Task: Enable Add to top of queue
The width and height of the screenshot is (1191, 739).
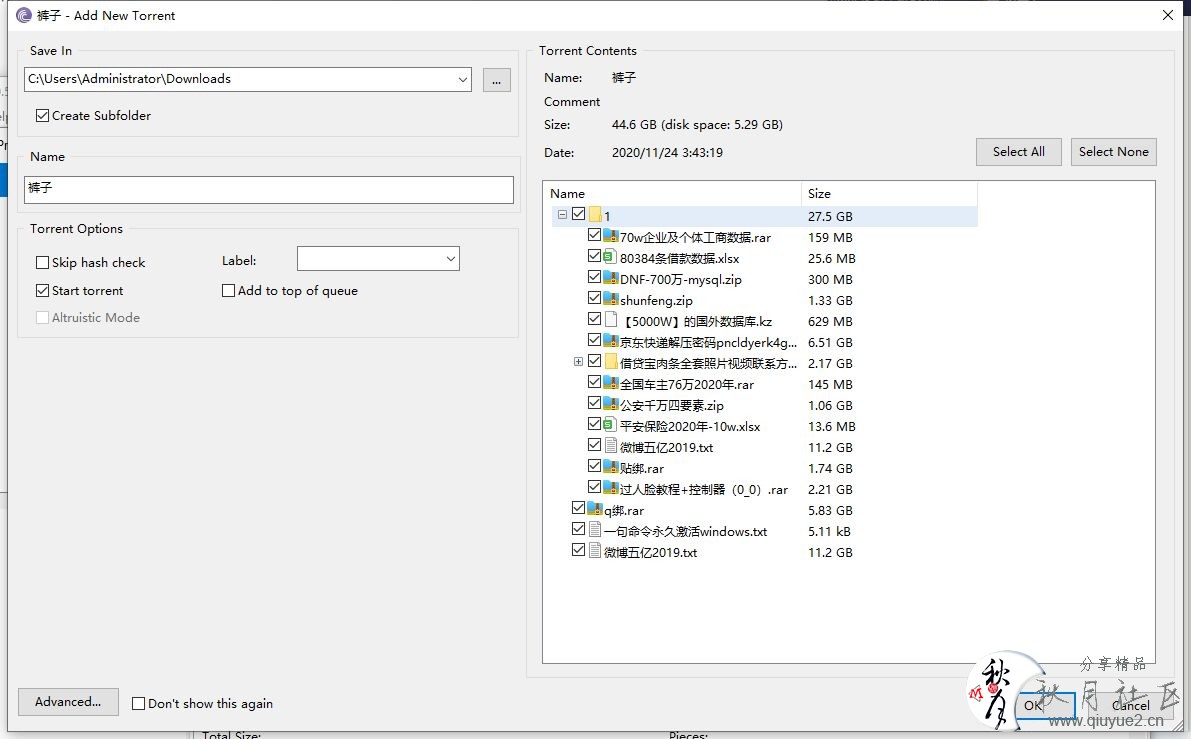Action: [228, 290]
